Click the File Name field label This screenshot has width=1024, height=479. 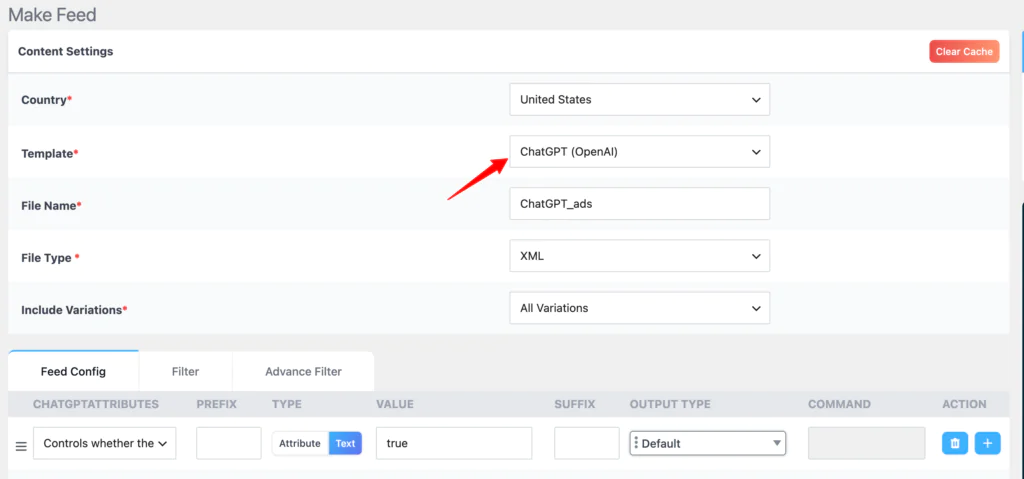pos(52,205)
